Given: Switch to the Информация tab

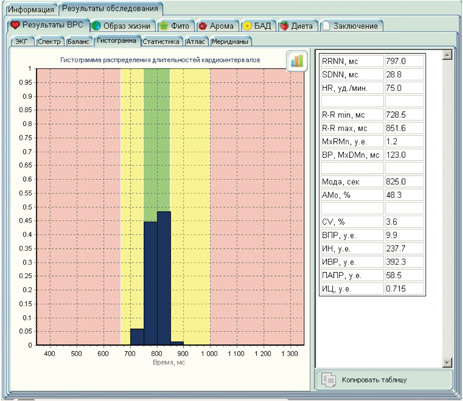Looking at the screenshot, I should 31,10.
